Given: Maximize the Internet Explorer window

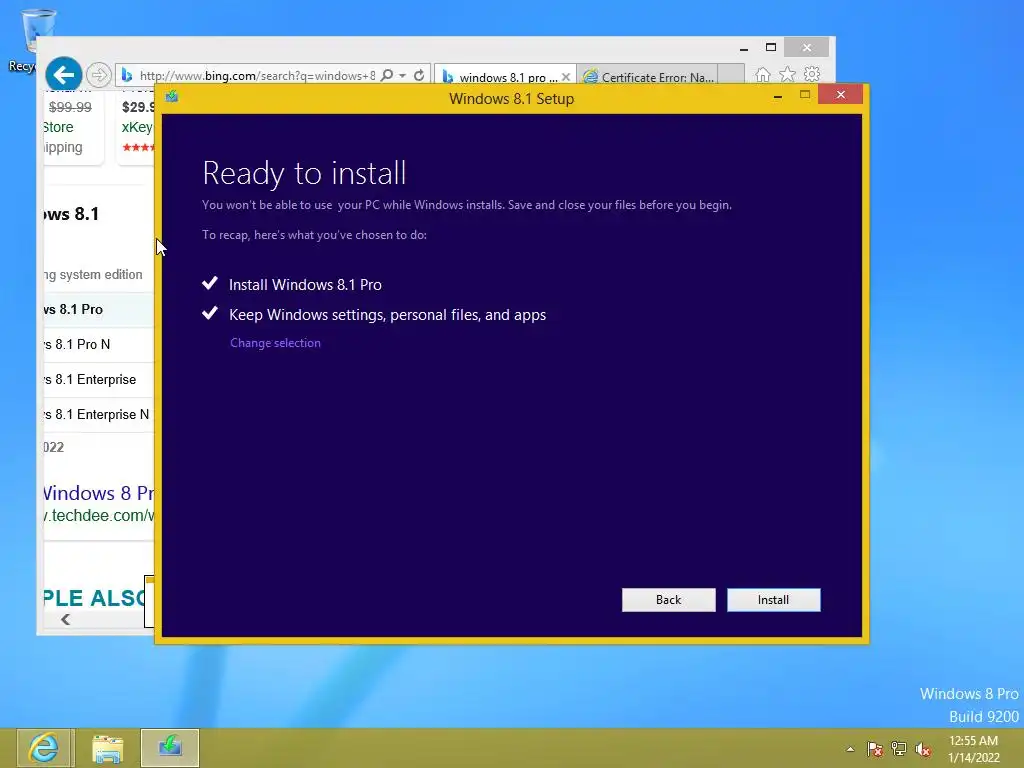Looking at the screenshot, I should 771,47.
